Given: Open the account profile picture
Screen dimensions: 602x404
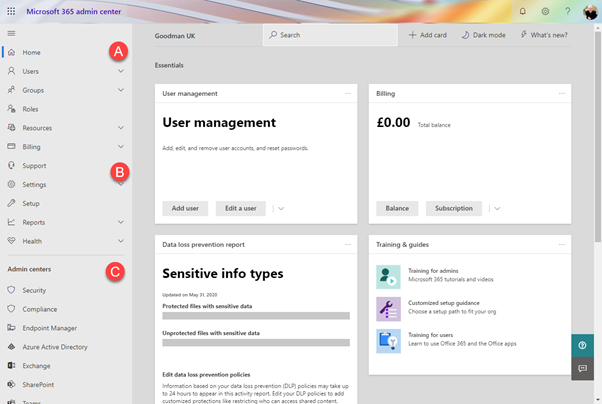Looking at the screenshot, I should coord(590,12).
